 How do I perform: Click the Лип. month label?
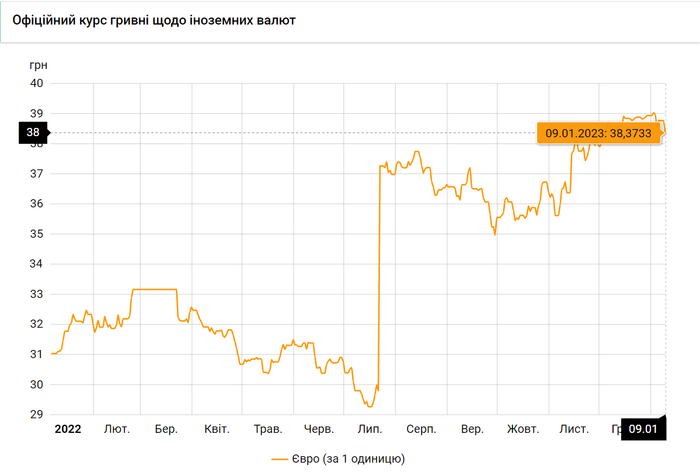[x=370, y=429]
